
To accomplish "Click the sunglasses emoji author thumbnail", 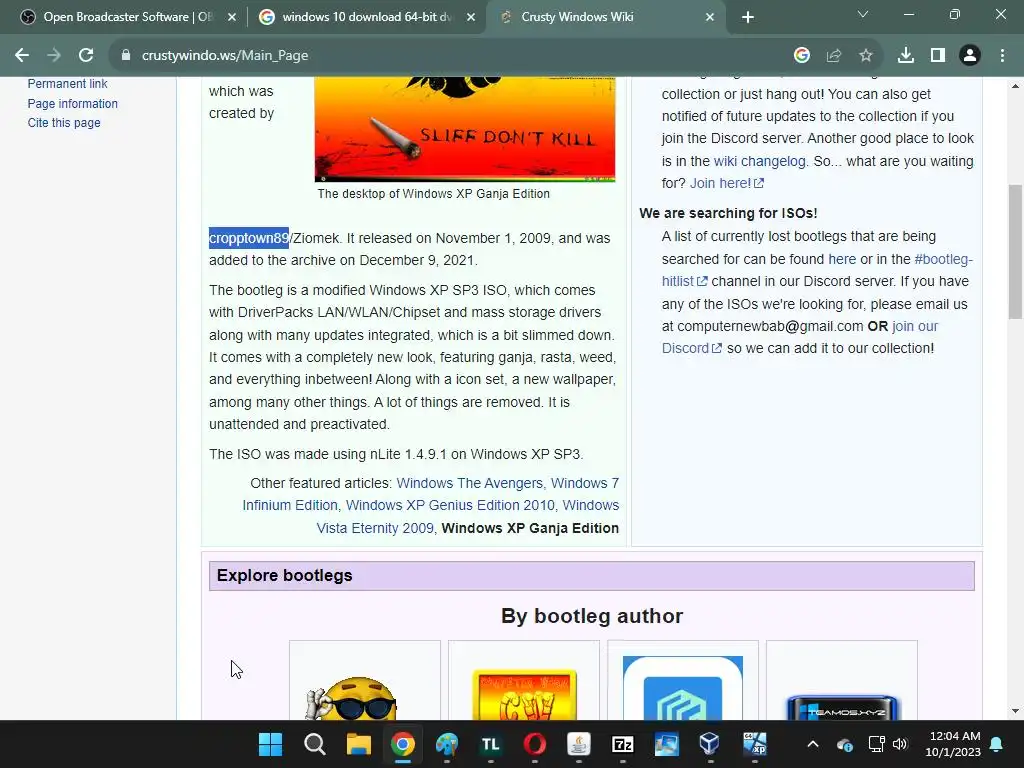I will [x=352, y=698].
